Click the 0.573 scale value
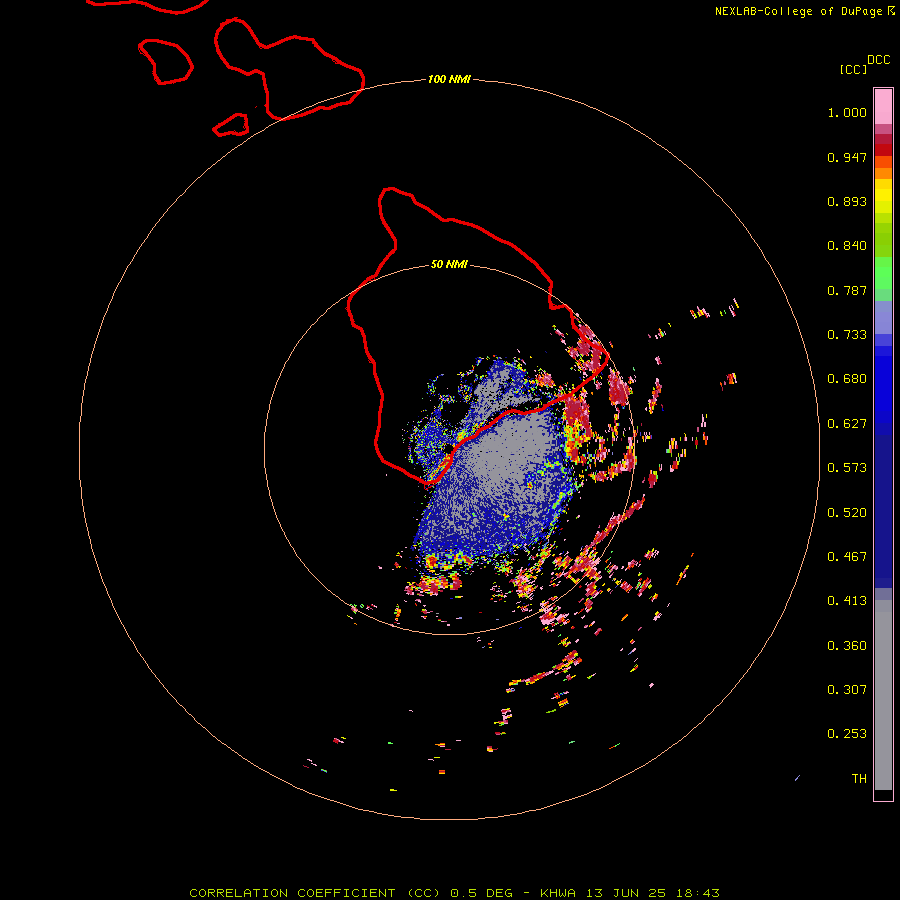Viewport: 900px width, 900px height. 847,468
